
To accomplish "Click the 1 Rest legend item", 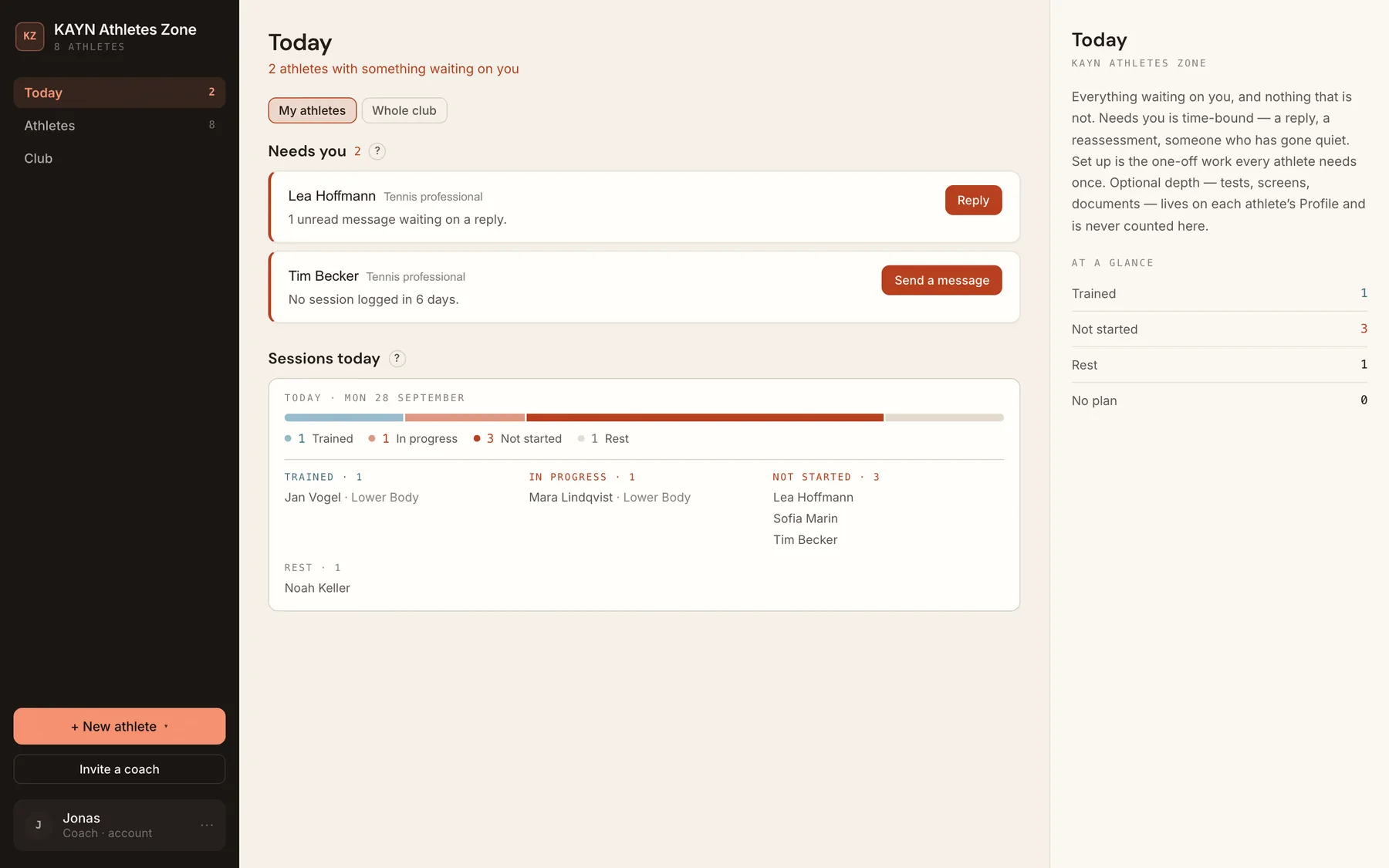I will point(603,438).
